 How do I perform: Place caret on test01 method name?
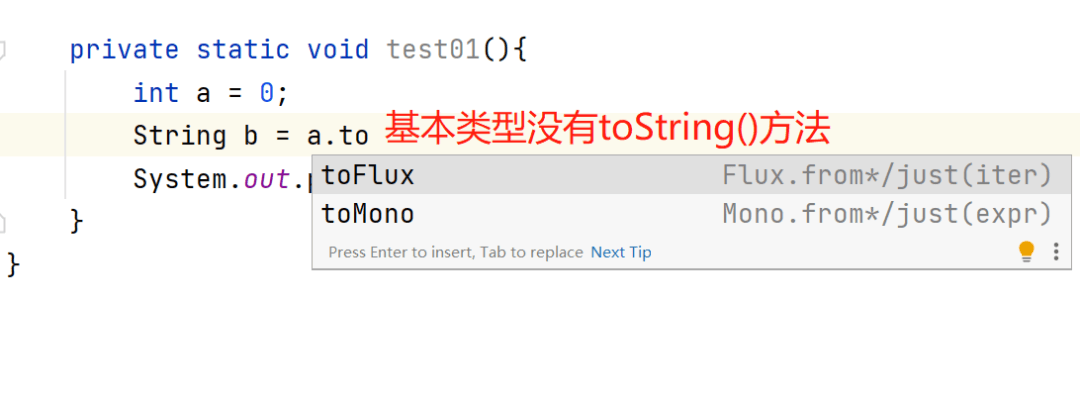click(433, 50)
